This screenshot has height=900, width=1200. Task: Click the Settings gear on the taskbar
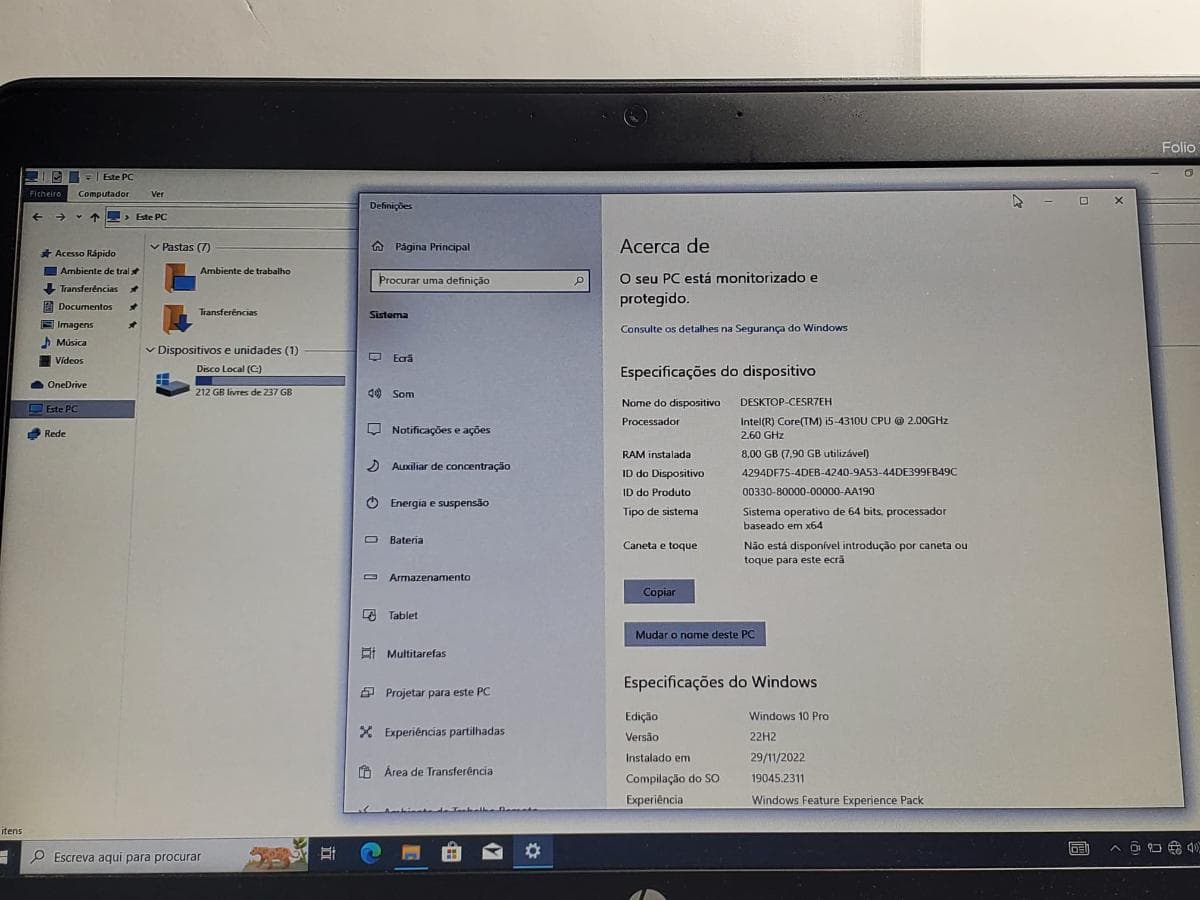tap(533, 851)
